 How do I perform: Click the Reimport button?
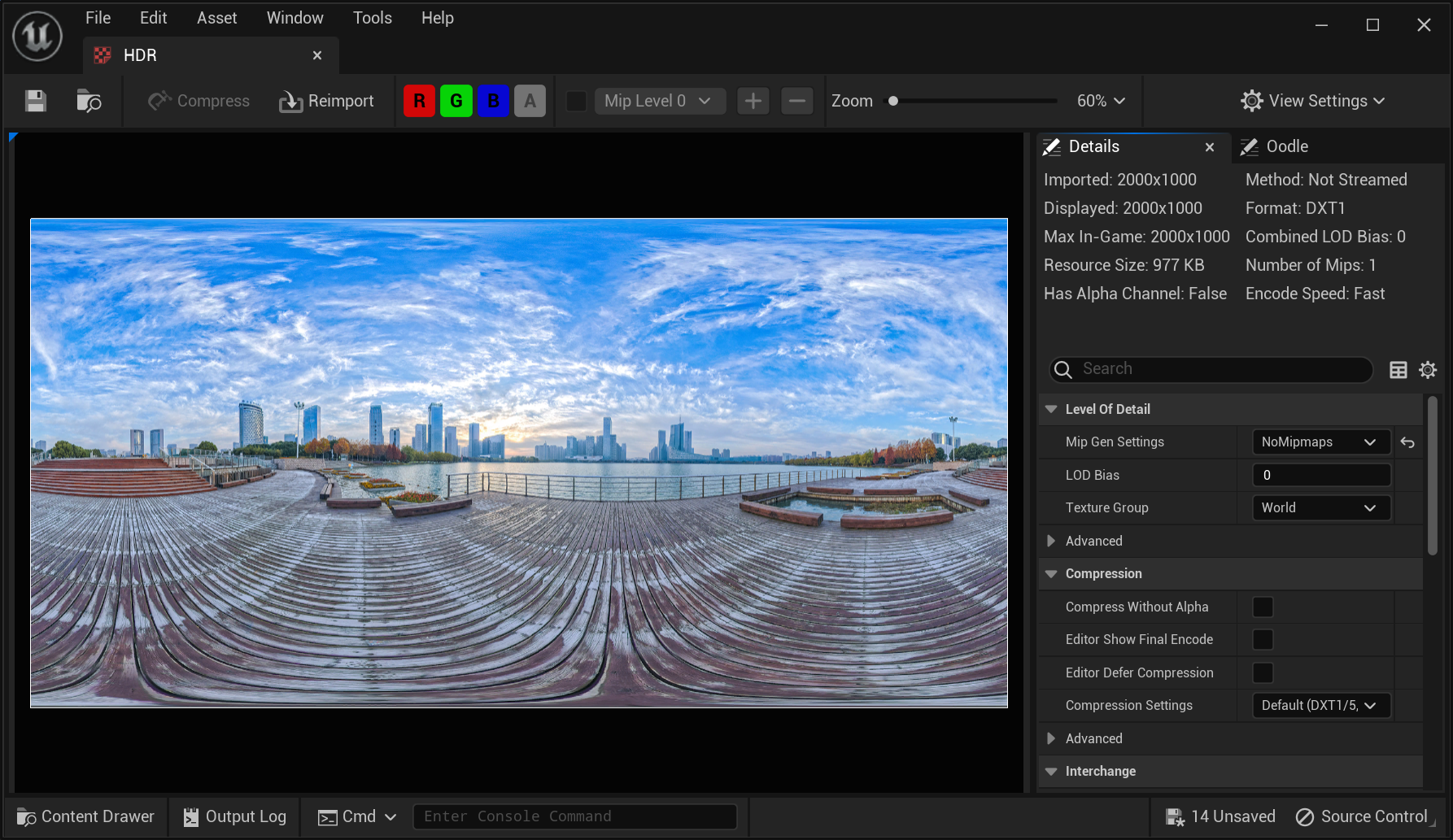326,101
